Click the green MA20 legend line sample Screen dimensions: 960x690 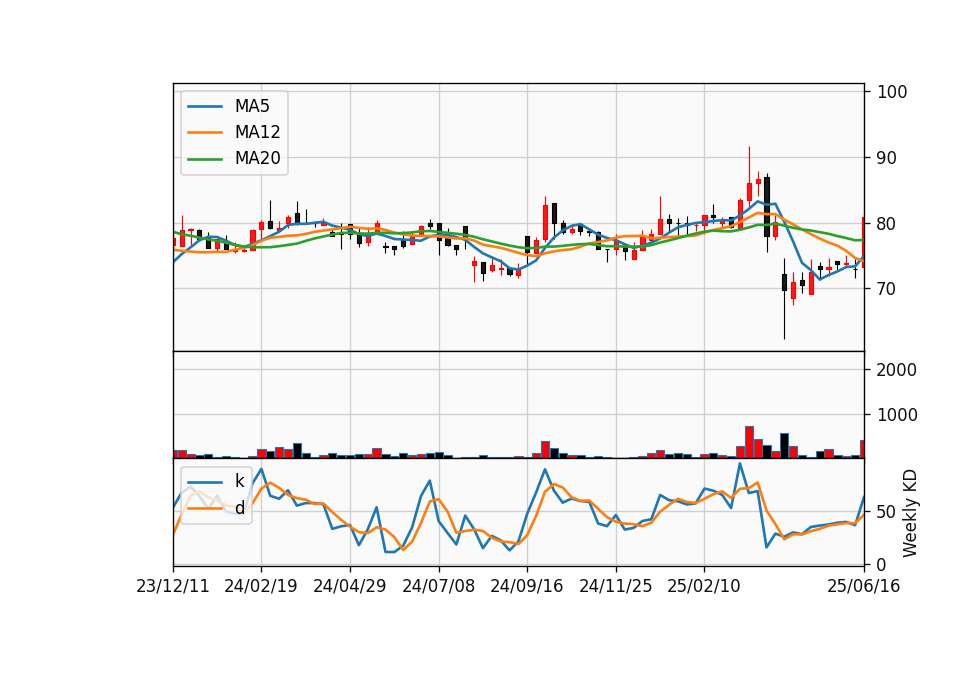(204, 159)
